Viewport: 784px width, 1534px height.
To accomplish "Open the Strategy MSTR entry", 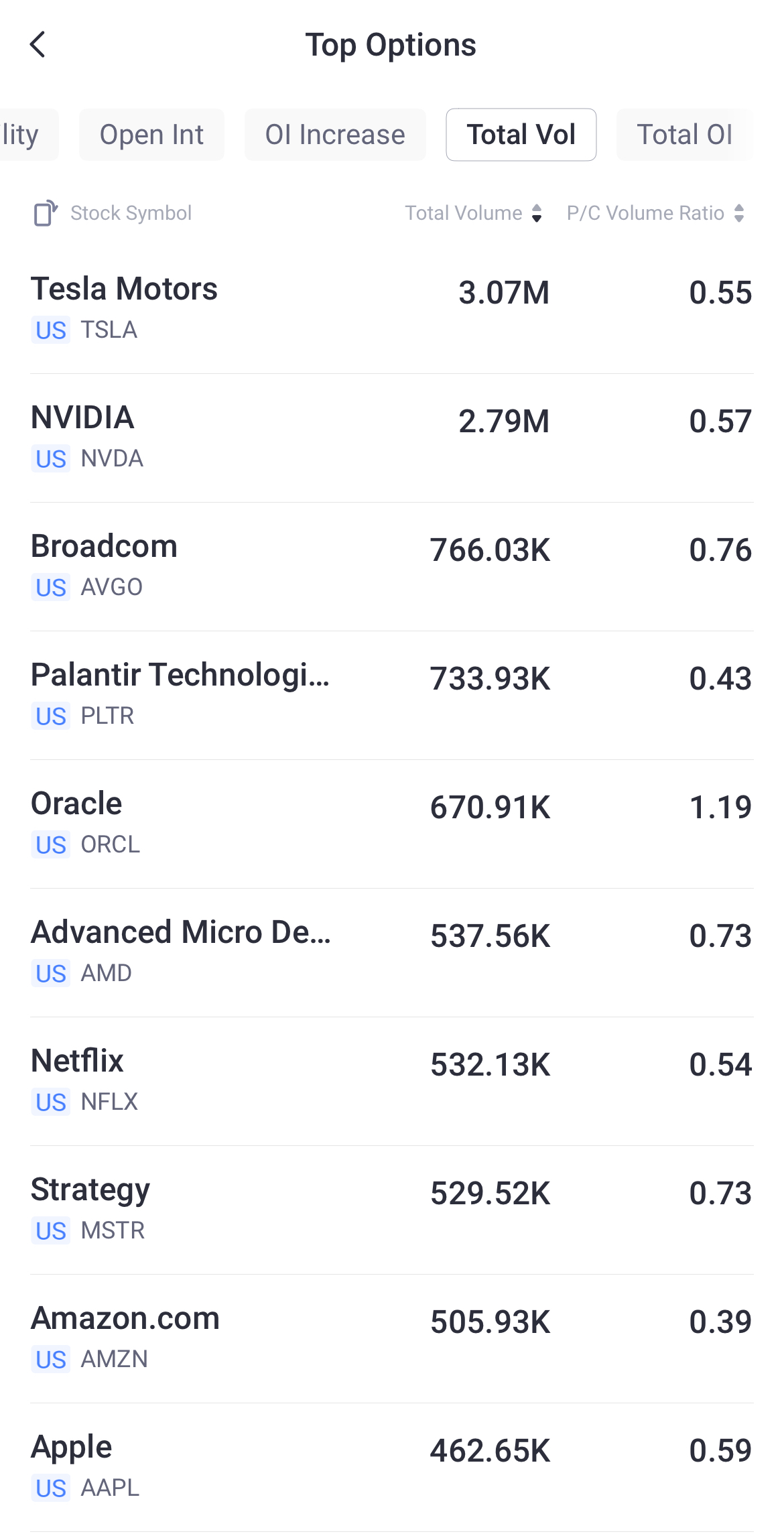I will pyautogui.click(x=392, y=1209).
